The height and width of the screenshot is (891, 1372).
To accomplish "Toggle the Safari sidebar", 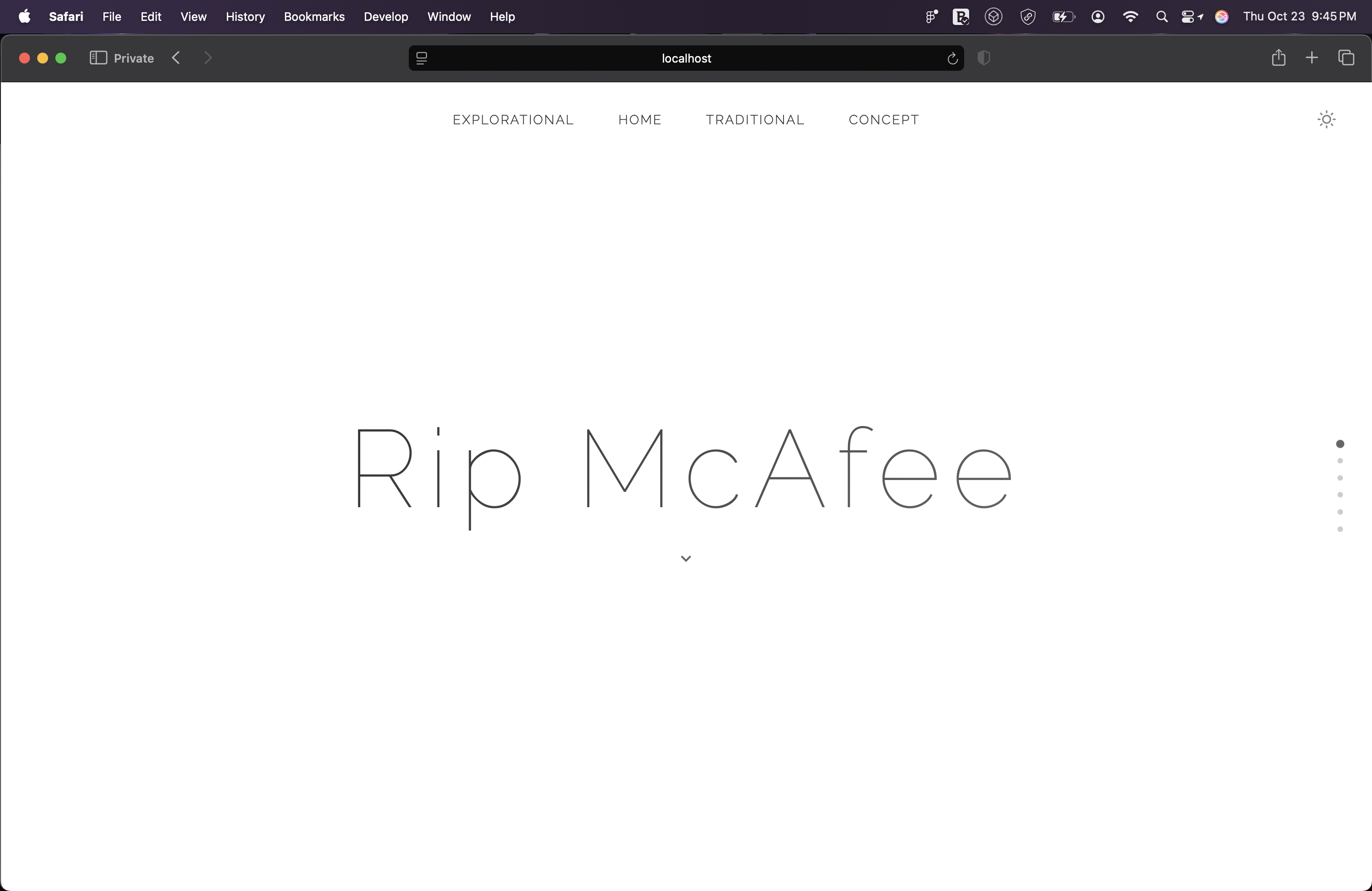I will point(98,58).
